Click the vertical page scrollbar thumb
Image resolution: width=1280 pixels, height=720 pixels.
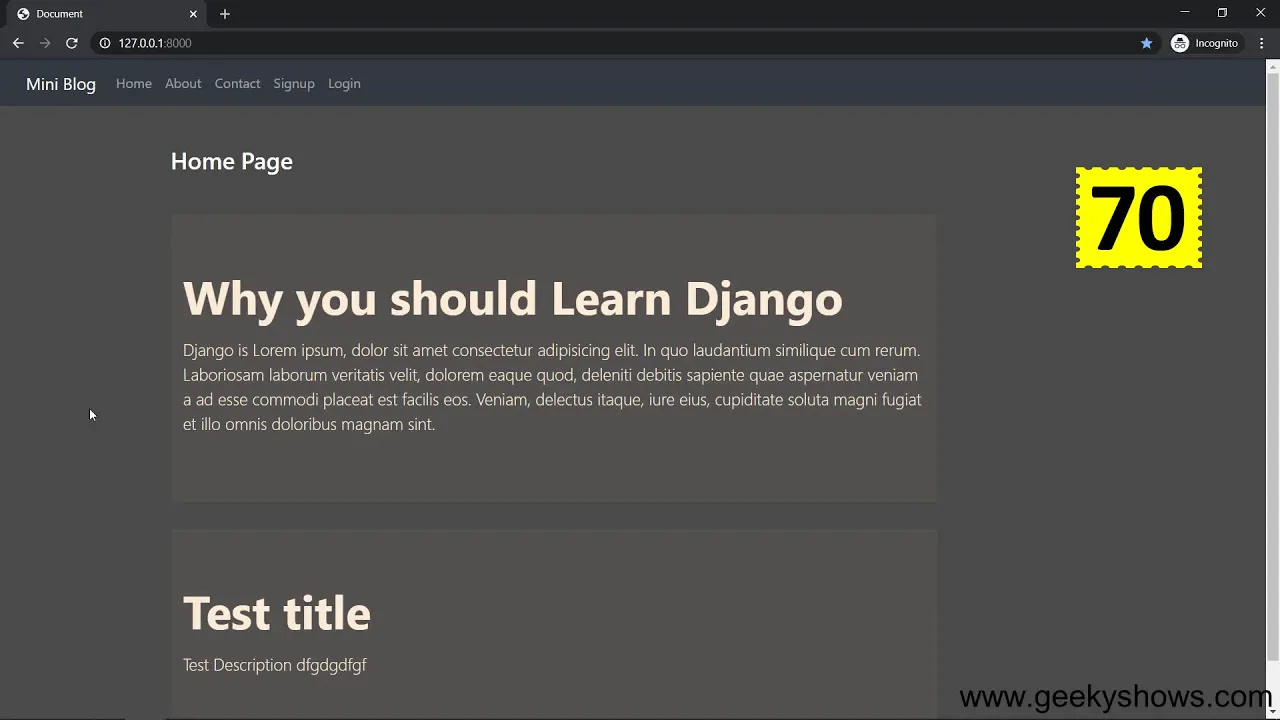tap(1272, 366)
